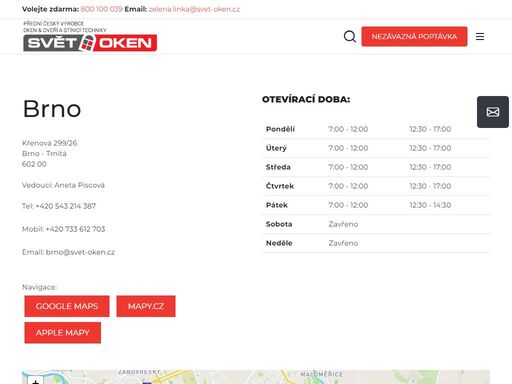Click the Pátek row label
This screenshot has height=384, width=512.
click(277, 205)
